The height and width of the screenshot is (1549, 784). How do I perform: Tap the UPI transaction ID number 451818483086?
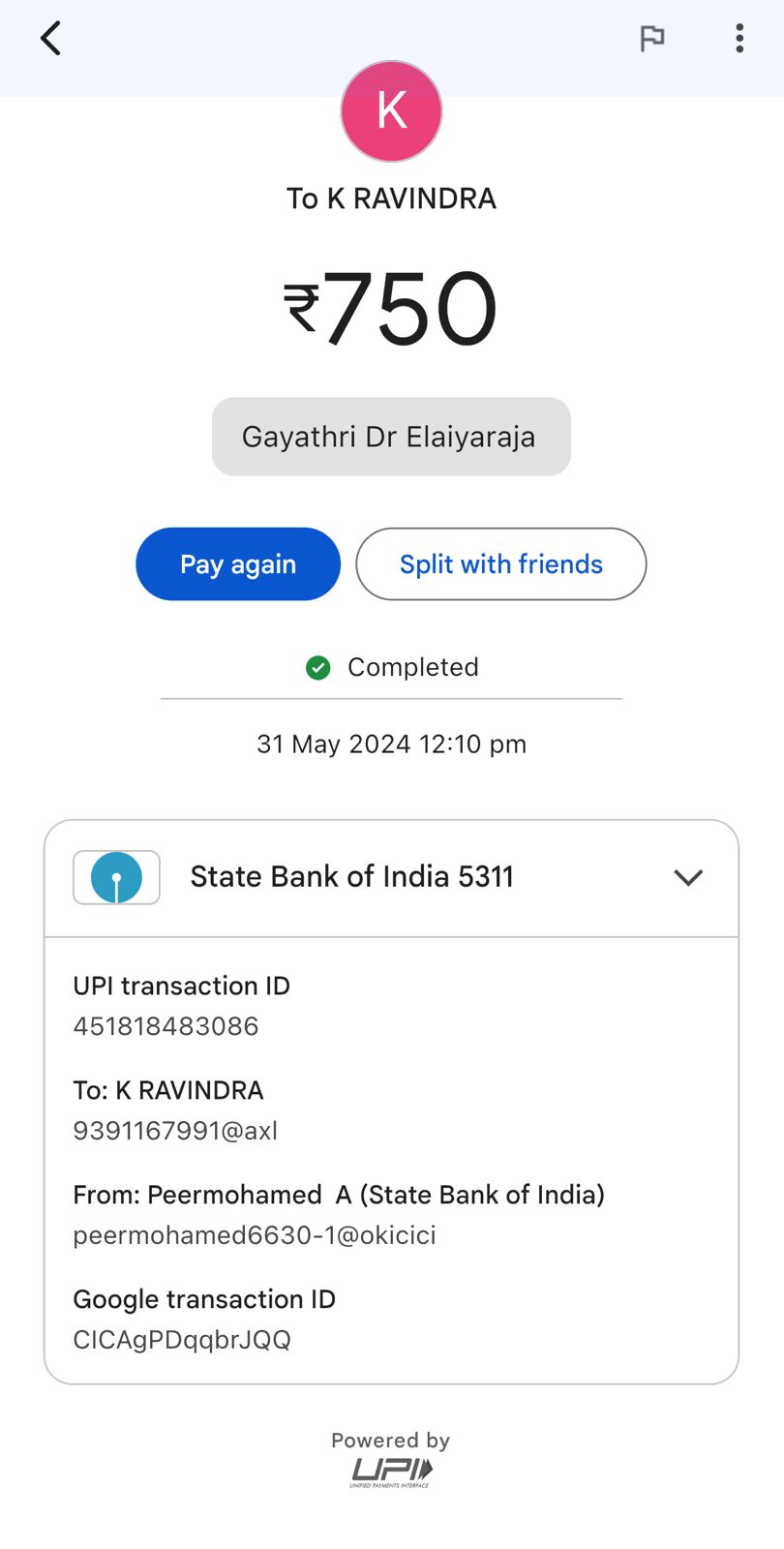[x=166, y=1026]
